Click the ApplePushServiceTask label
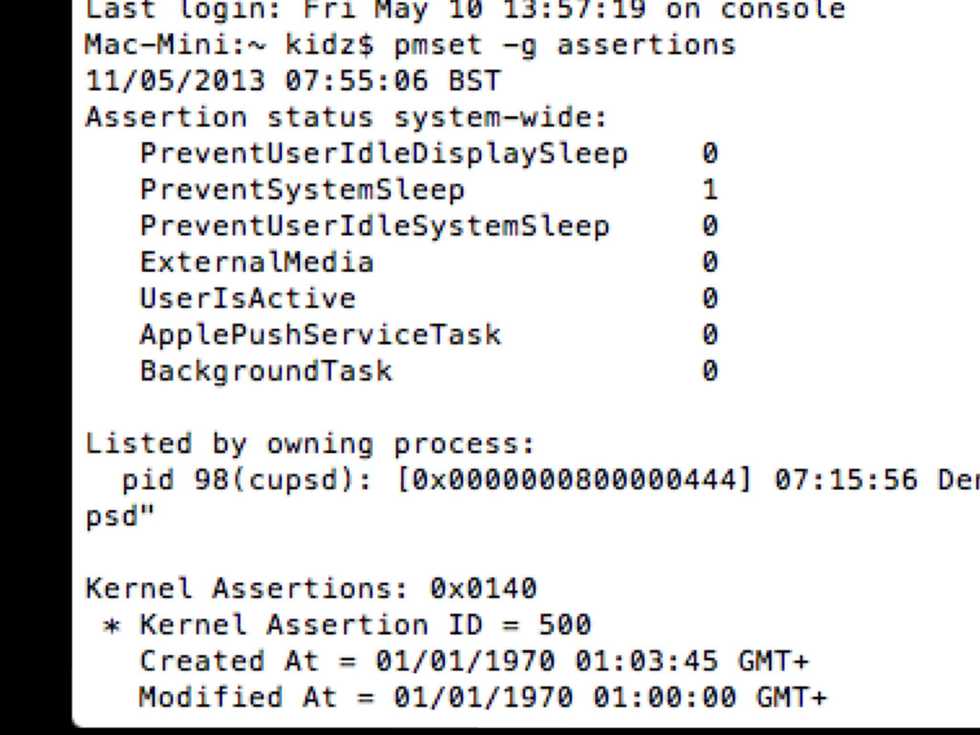The image size is (980, 735). pyautogui.click(x=320, y=335)
